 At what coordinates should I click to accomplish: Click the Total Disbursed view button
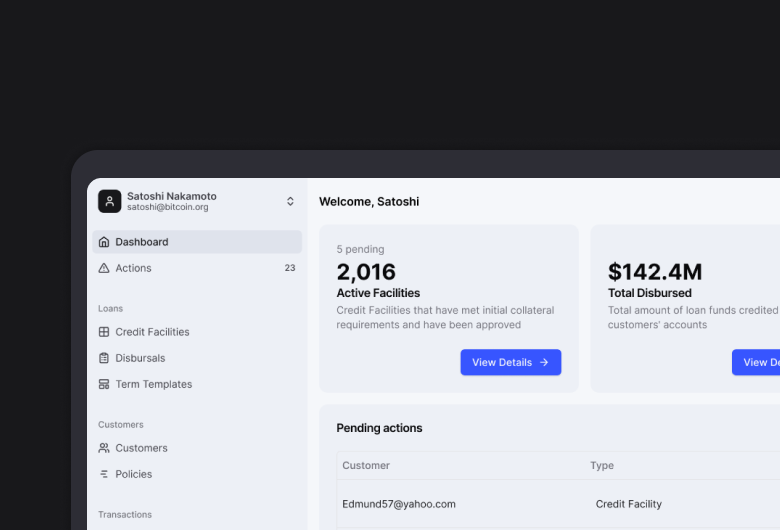(758, 362)
